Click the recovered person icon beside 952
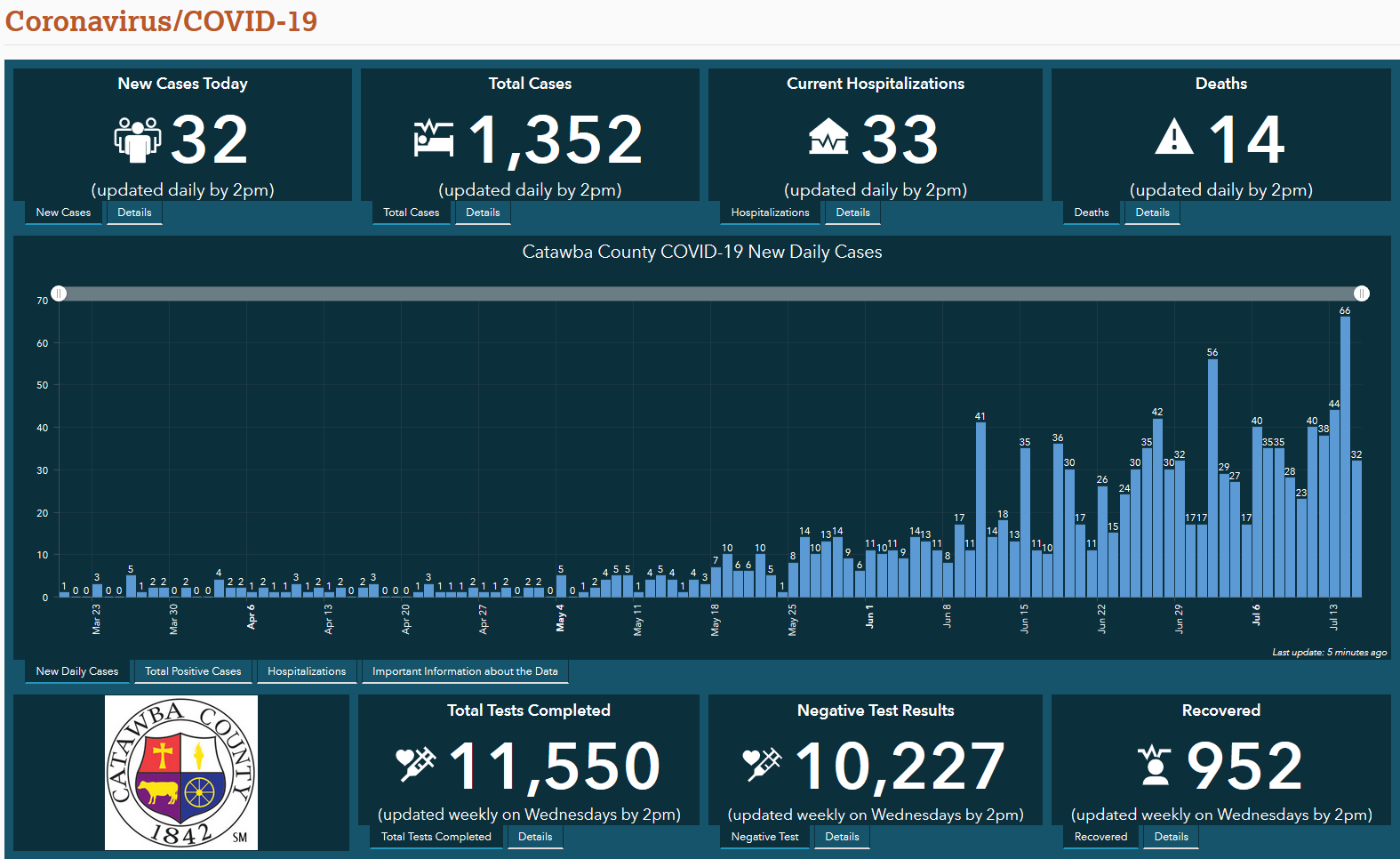Screen dimensions: 1400x859 click(x=1156, y=765)
